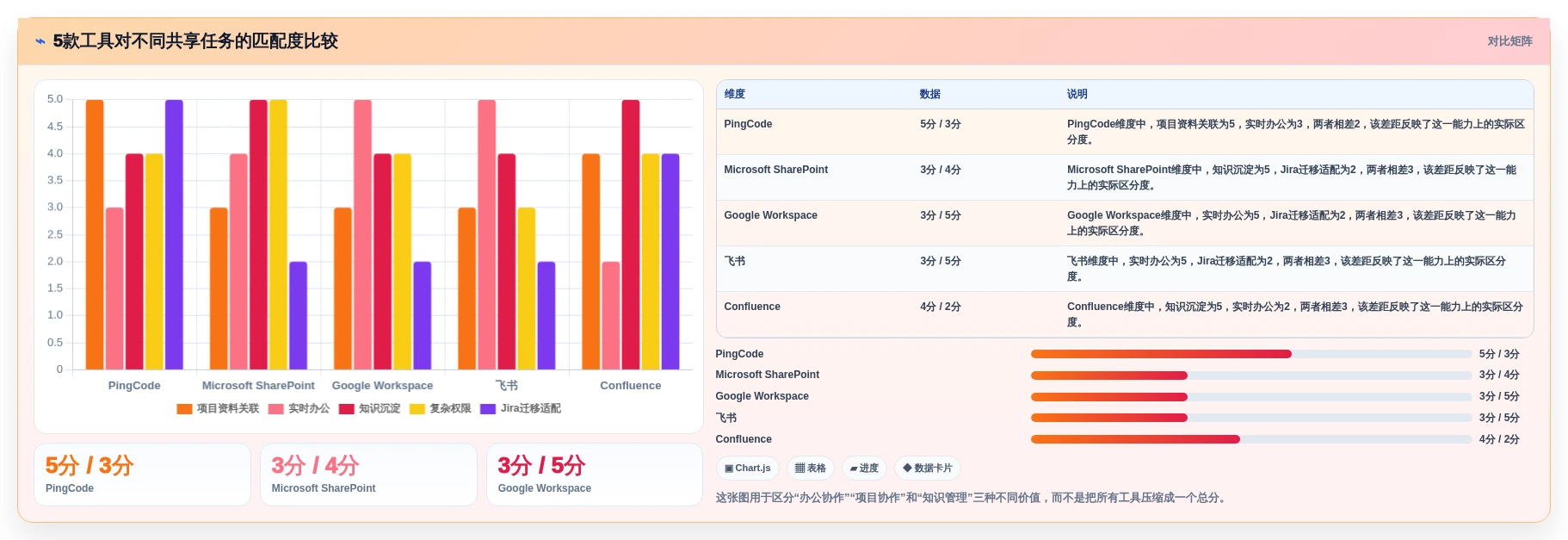The height and width of the screenshot is (540, 1568).
Task: Toggle the 知识沉淀 red legend swatch
Action: point(347,409)
